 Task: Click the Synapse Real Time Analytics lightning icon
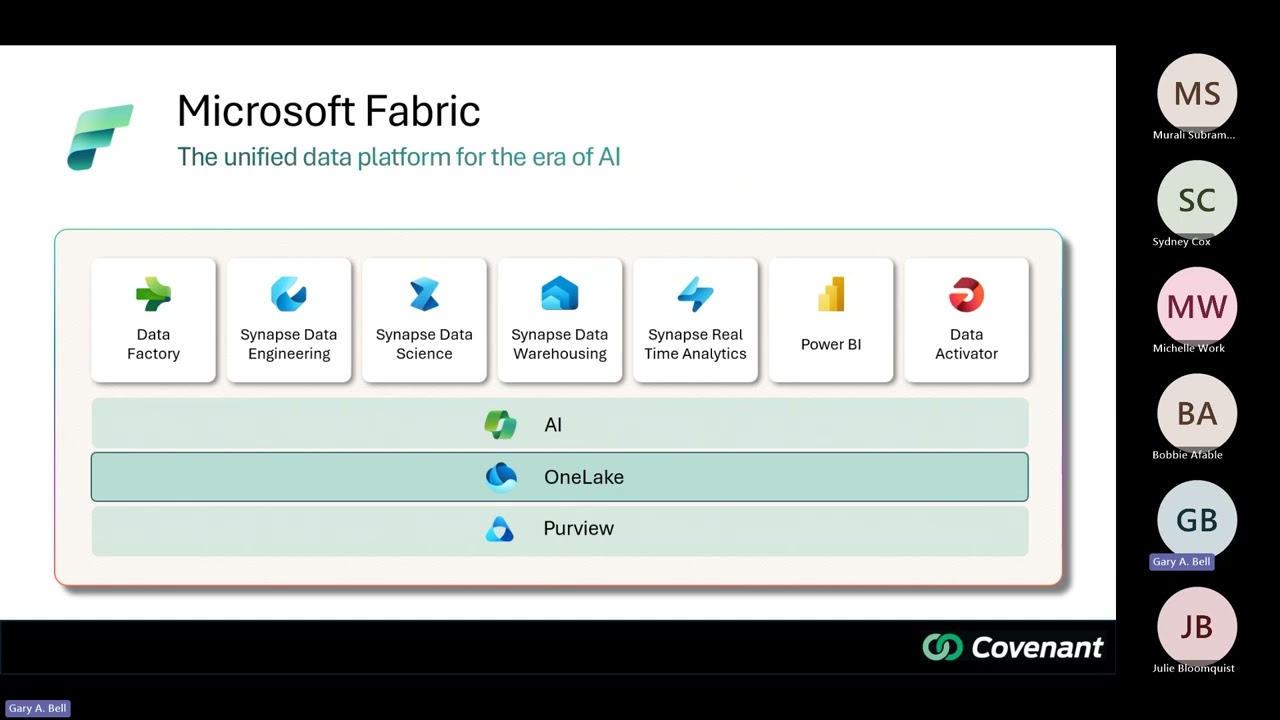[x=695, y=295]
